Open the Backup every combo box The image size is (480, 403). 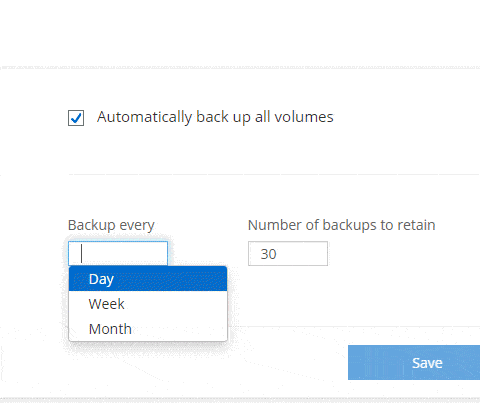(x=118, y=253)
